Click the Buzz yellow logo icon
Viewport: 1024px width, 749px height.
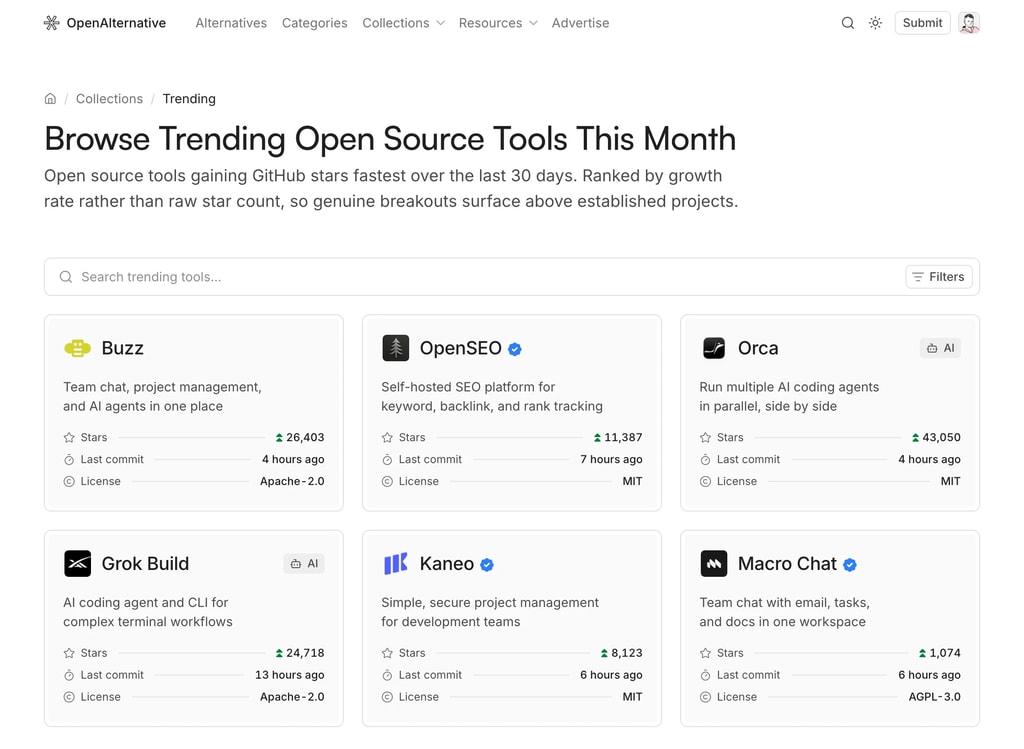coord(77,348)
